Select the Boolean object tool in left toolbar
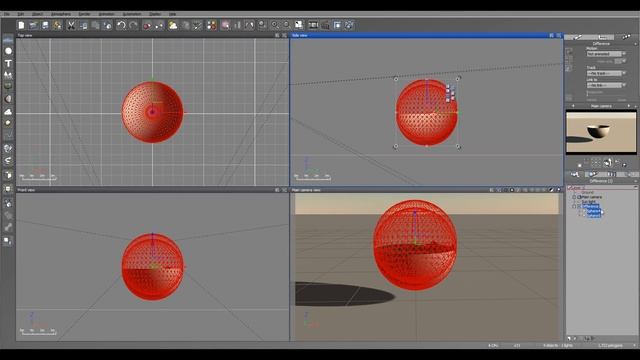The image size is (640, 360). pyautogui.click(x=8, y=175)
